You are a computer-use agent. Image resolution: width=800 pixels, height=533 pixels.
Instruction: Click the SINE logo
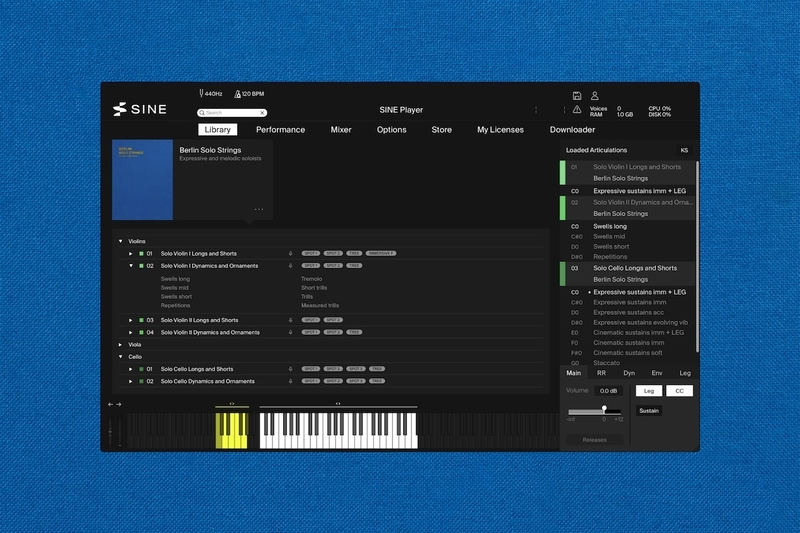pos(140,109)
